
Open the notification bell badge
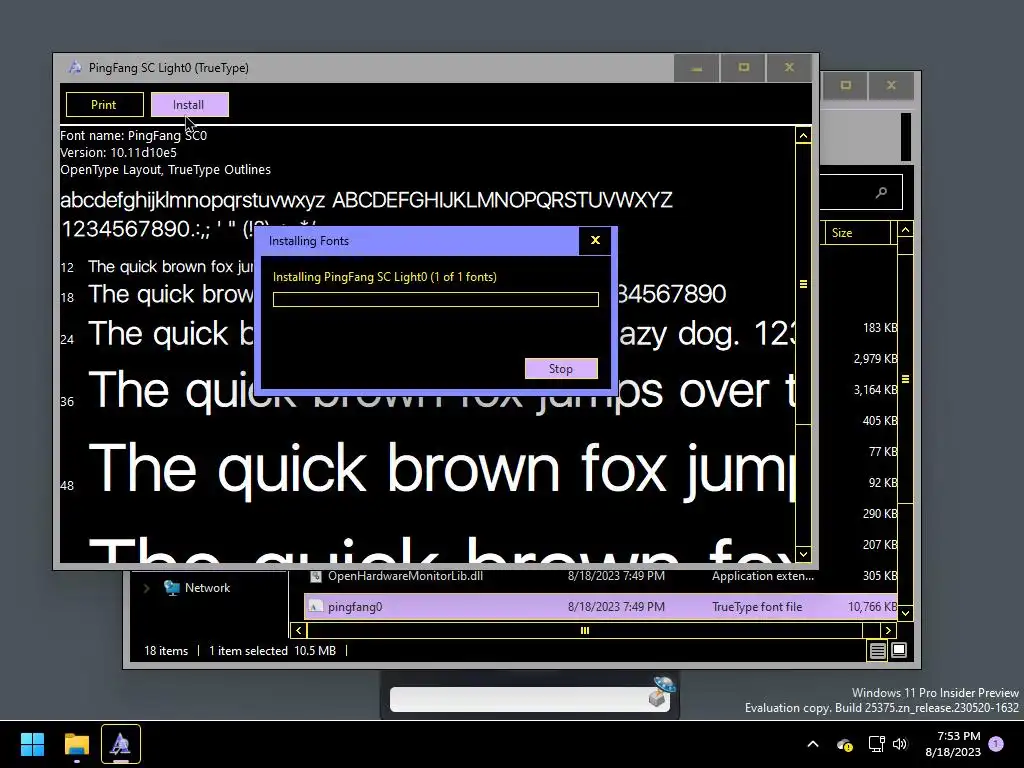(x=996, y=744)
